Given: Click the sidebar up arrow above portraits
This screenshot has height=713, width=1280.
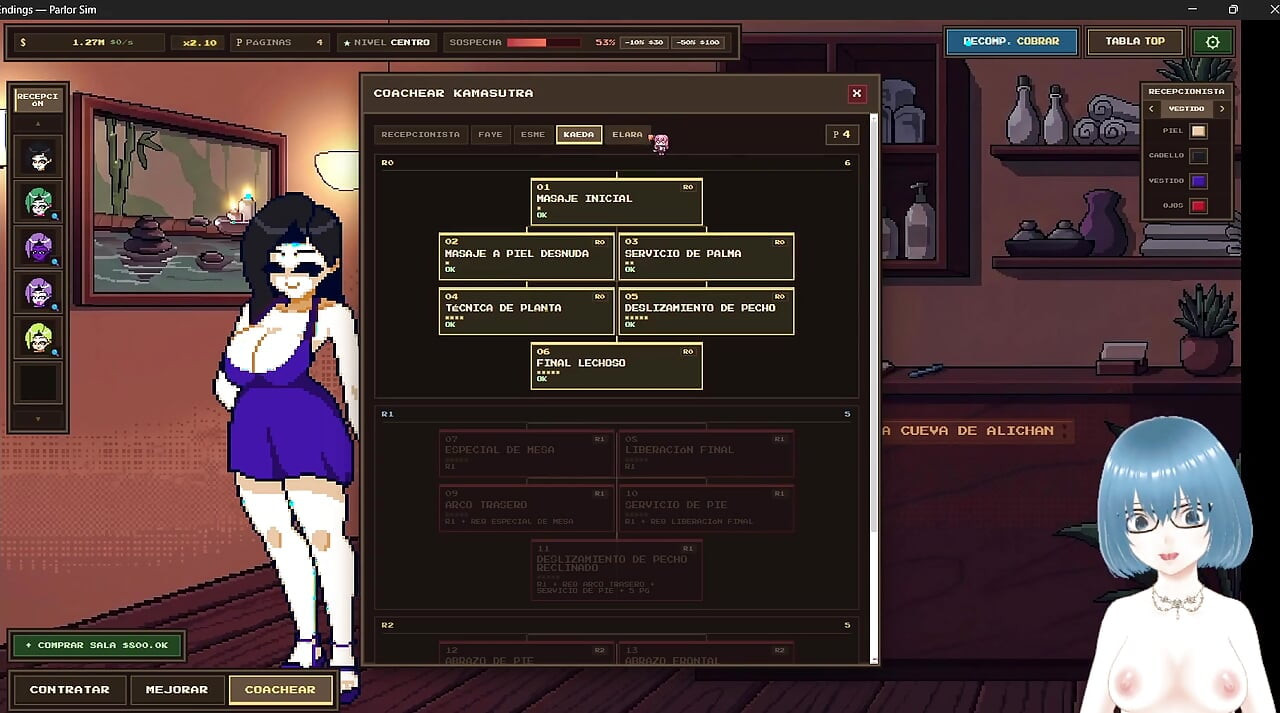Looking at the screenshot, I should pos(38,124).
